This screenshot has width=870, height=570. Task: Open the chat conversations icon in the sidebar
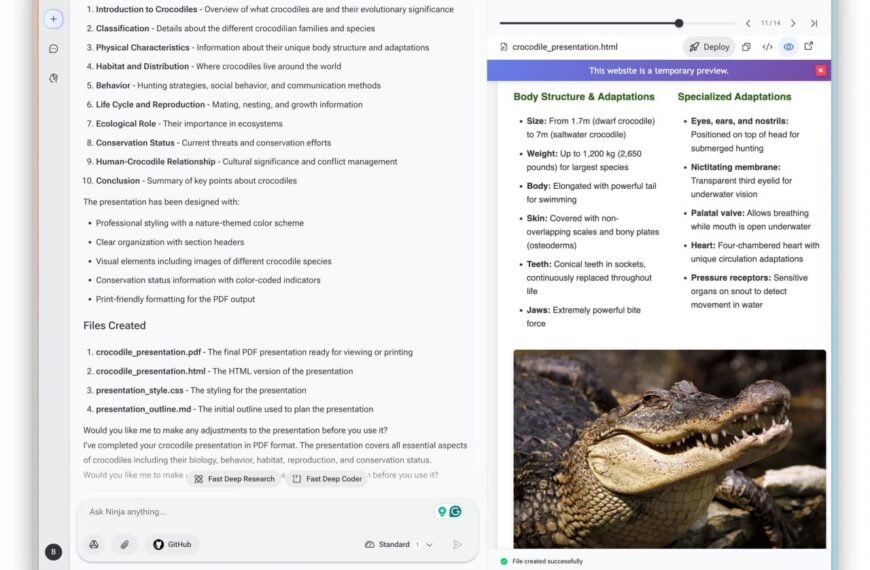tap(53, 48)
